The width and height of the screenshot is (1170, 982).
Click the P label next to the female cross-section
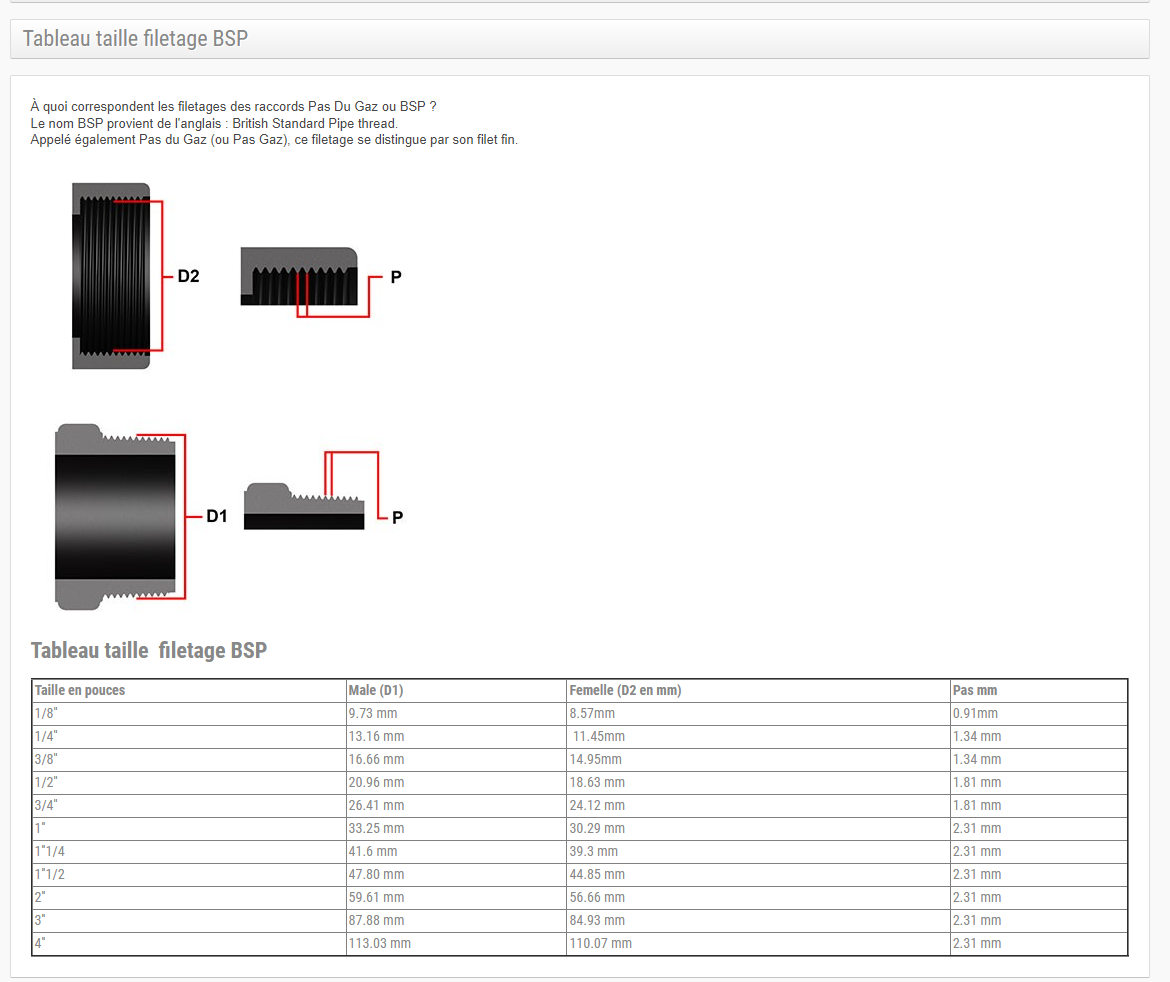pyautogui.click(x=396, y=277)
